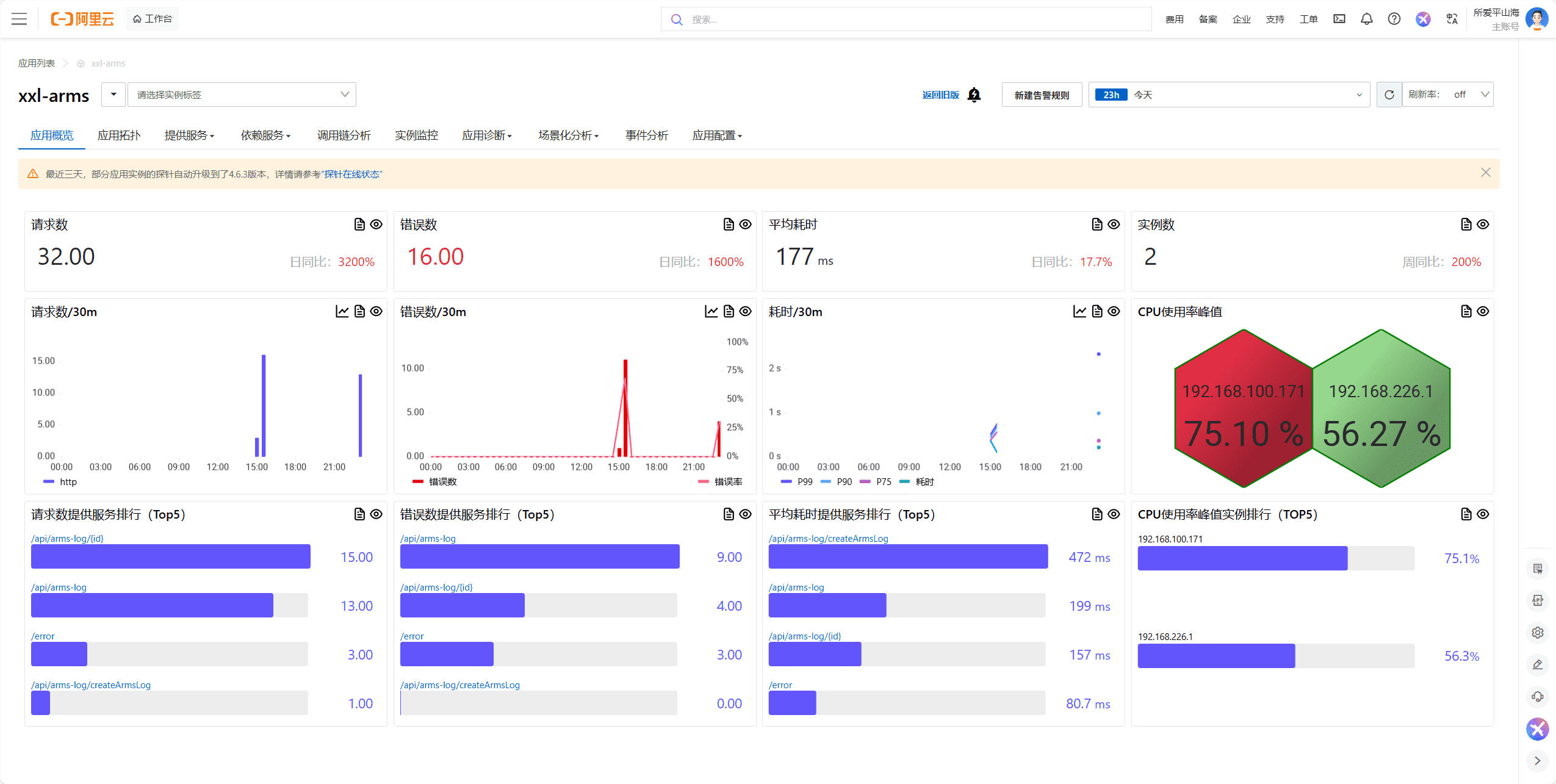Toggle eye visibility on 请求数 card
This screenshot has height=784, width=1556.
pos(376,225)
